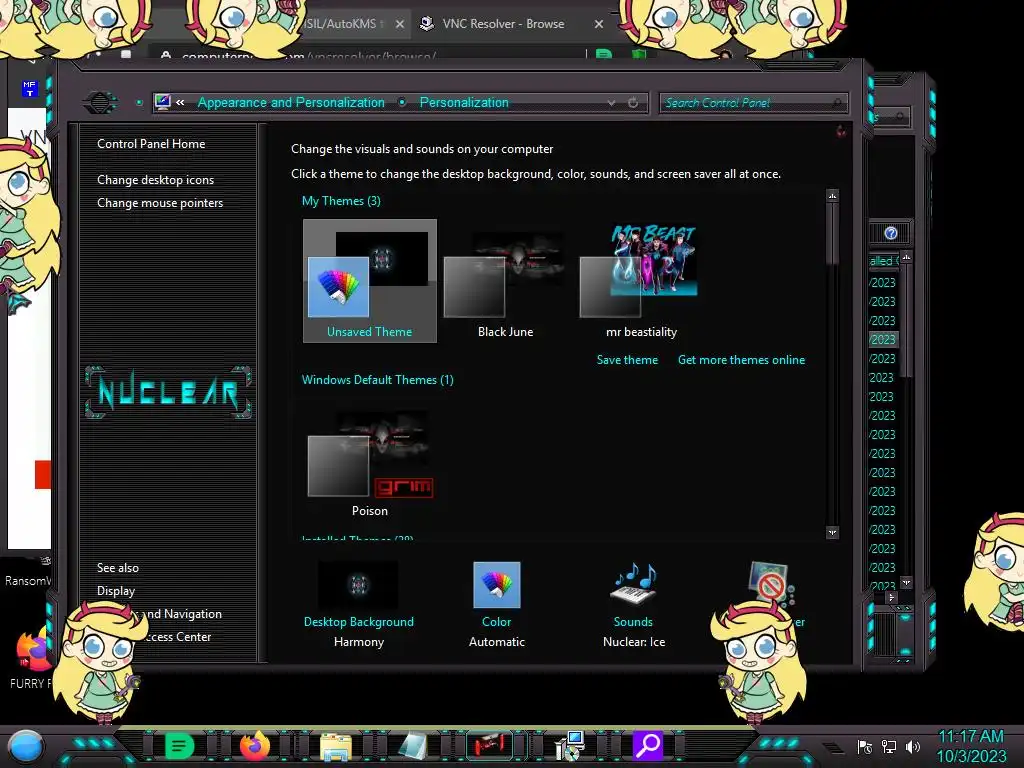Image resolution: width=1024 pixels, height=768 pixels.
Task: Apply the mr beastiality theme
Action: pos(641,281)
